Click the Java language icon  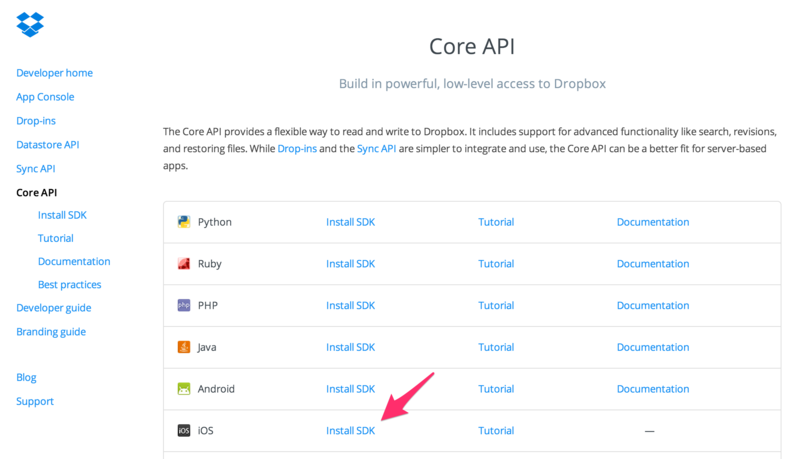click(184, 347)
